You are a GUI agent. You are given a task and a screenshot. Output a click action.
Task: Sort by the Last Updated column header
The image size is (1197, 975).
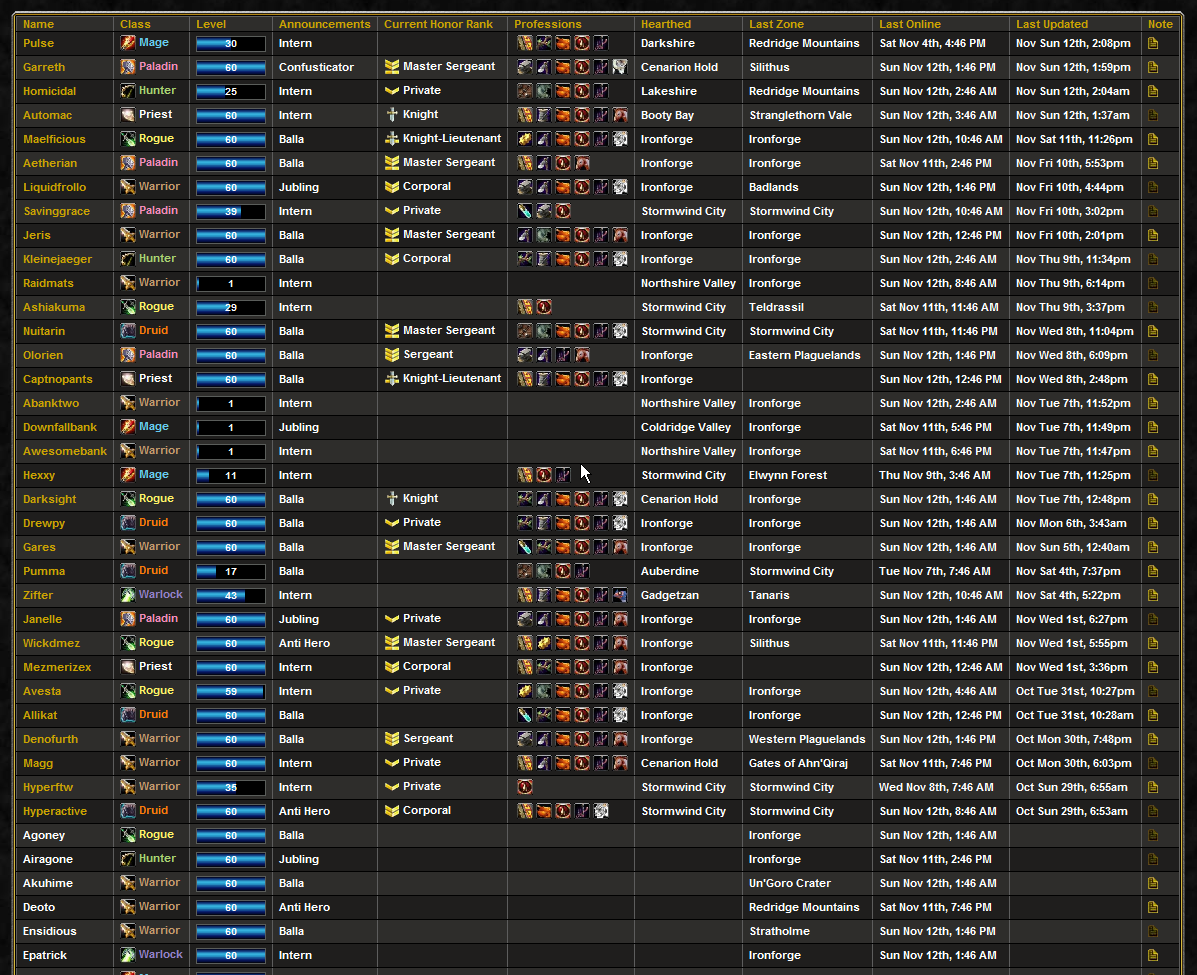click(x=1052, y=24)
